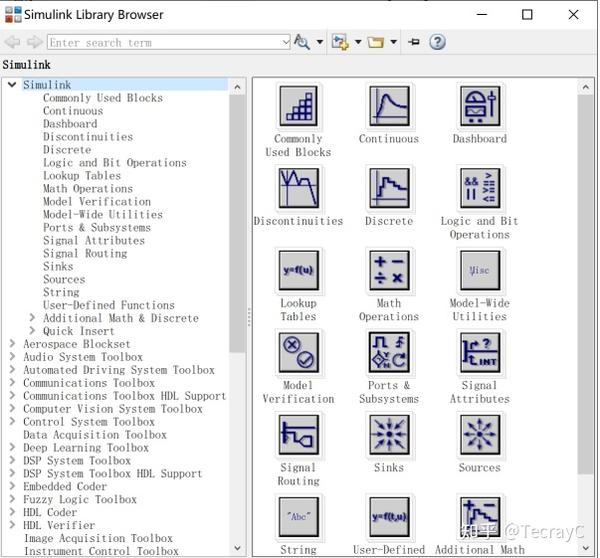Viewport: 600px width, 558px height.
Task: Expand the Fuzzy Logic Toolbox node
Action: pyautogui.click(x=12, y=499)
